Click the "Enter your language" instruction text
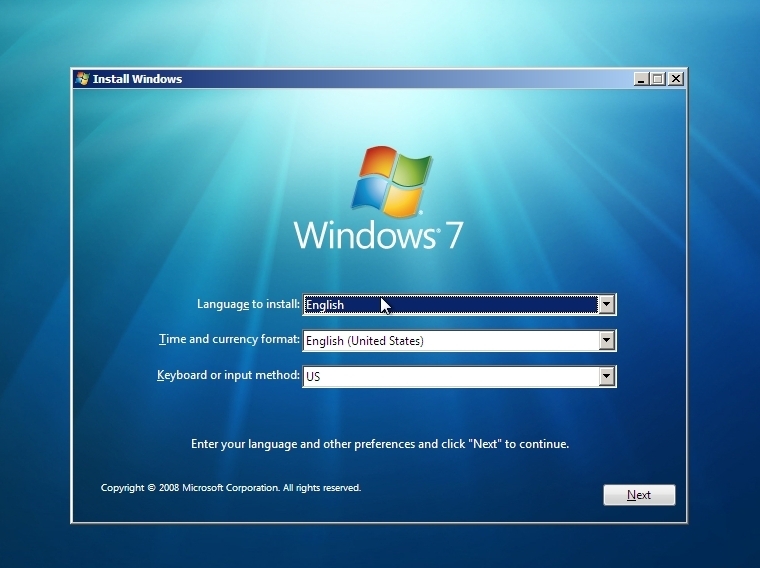This screenshot has width=760, height=568. 380,444
